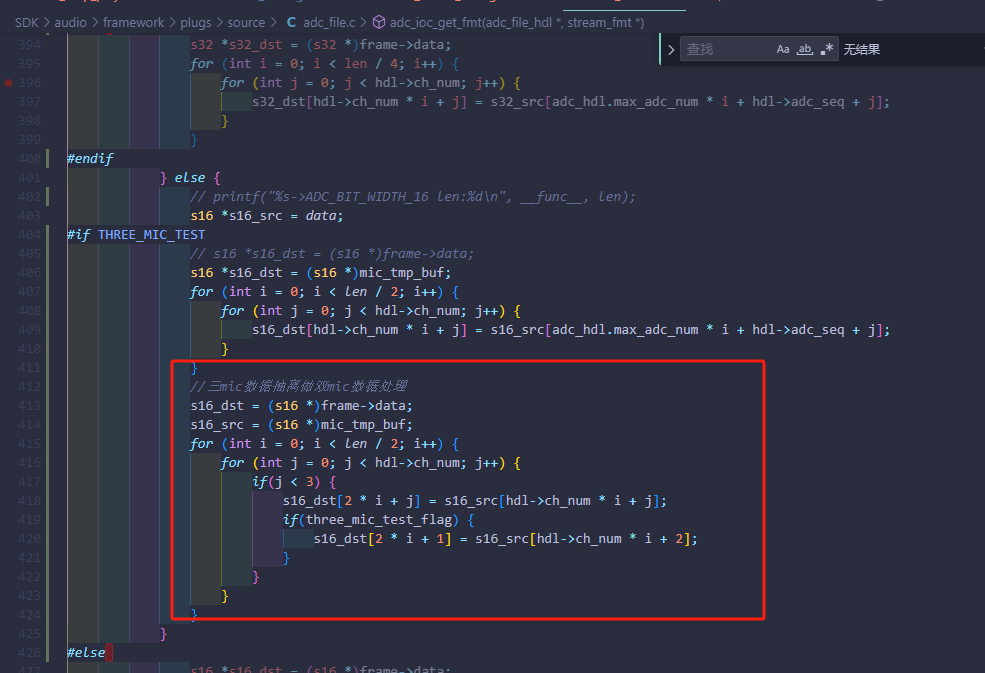Click the function symbol cube icon in breadcrumb
This screenshot has width=985, height=673.
379,23
